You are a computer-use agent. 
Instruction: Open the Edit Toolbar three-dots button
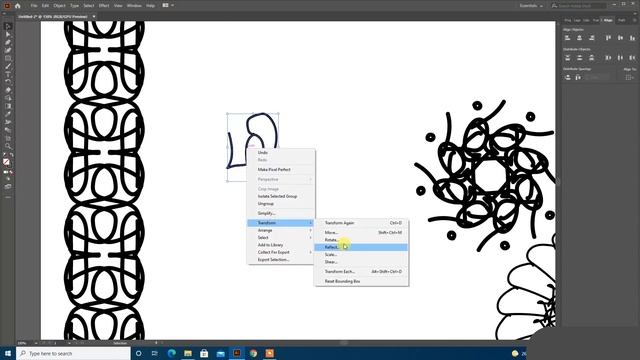(x=7, y=197)
